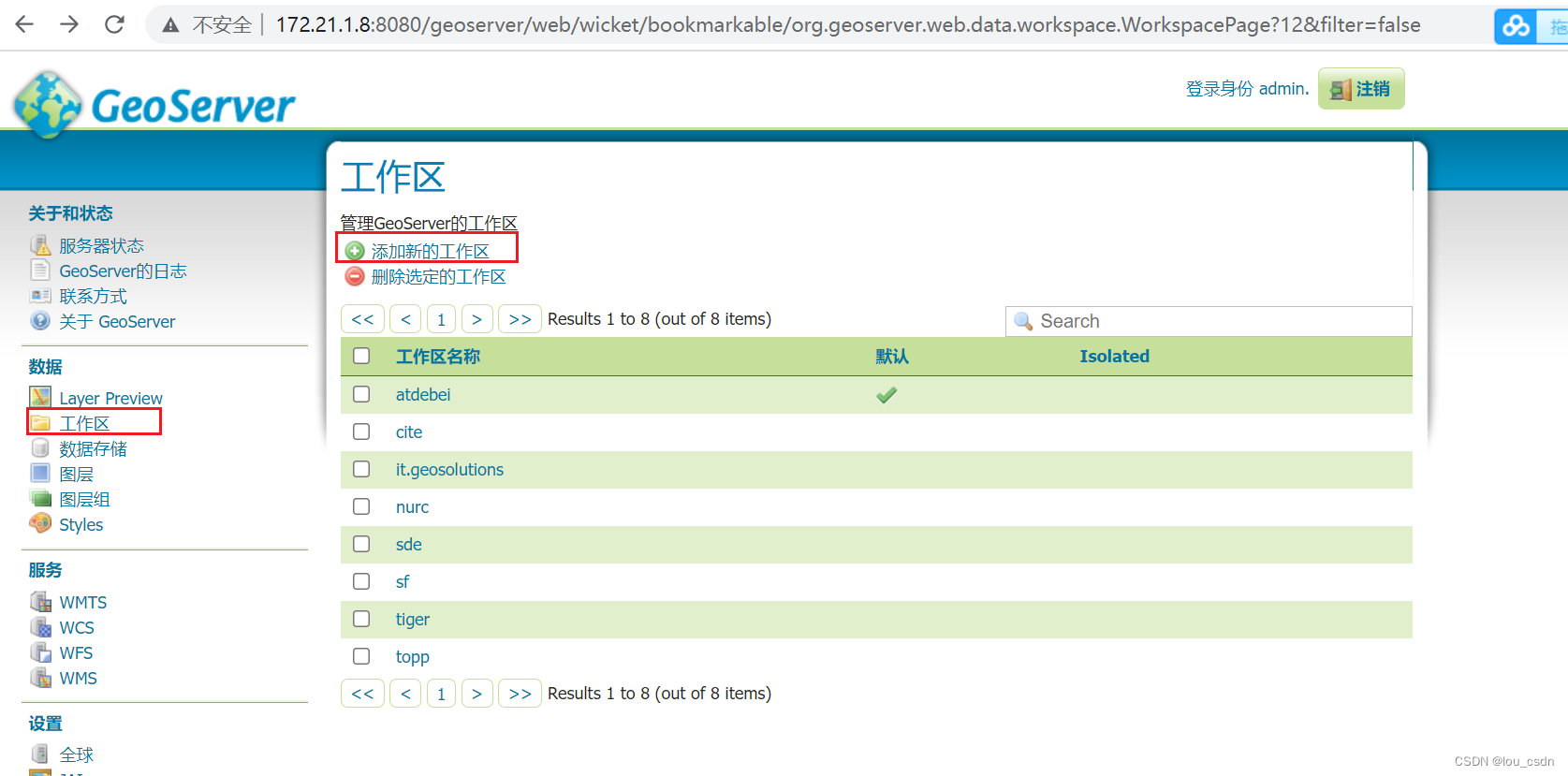Image resolution: width=1568 pixels, height=776 pixels.
Task: Click the green default checkmark for atdebei
Action: [887, 395]
